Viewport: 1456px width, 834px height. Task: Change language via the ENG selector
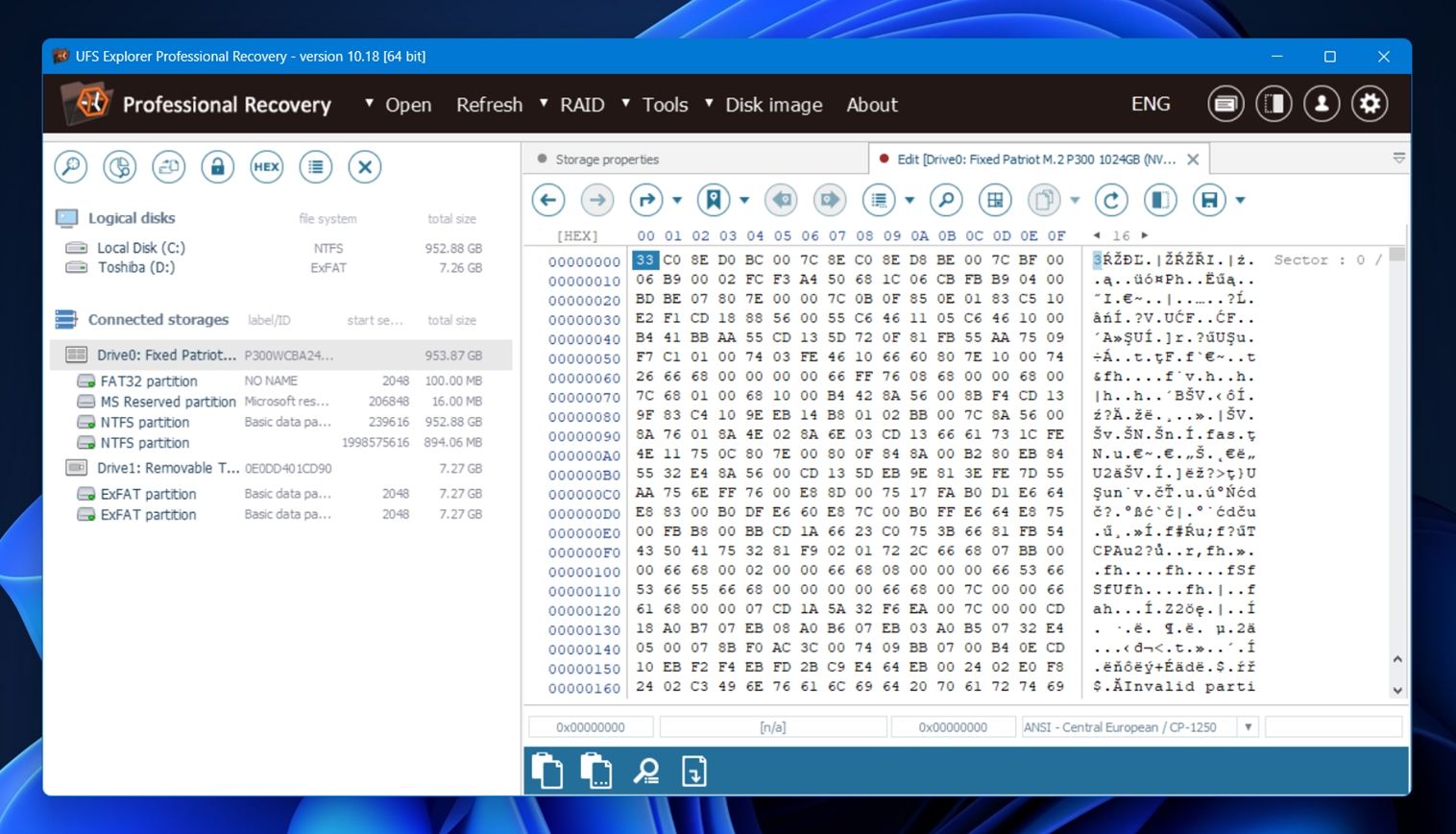(x=1151, y=103)
